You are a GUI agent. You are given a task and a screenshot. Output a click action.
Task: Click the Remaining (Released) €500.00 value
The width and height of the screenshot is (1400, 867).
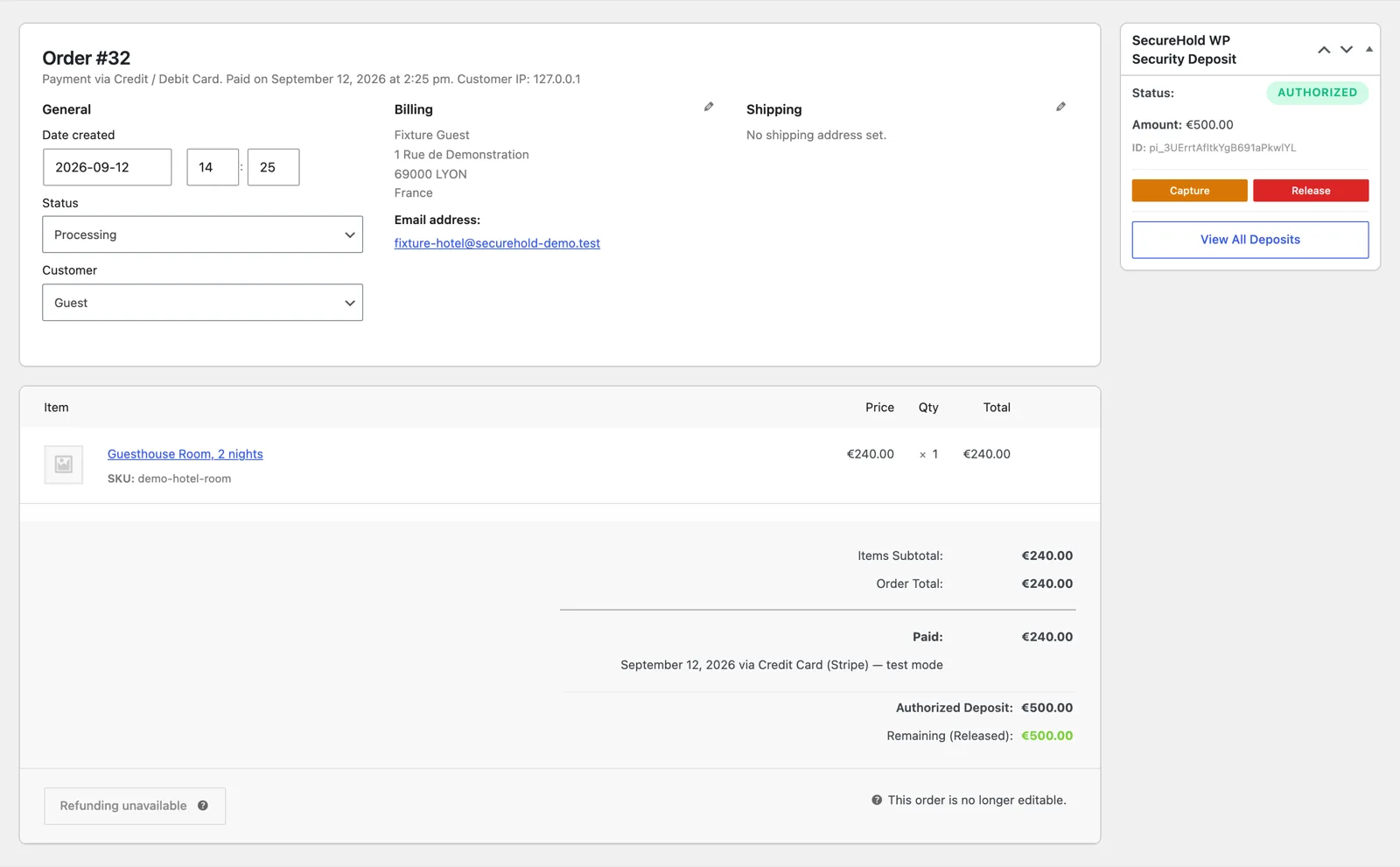(1046, 736)
